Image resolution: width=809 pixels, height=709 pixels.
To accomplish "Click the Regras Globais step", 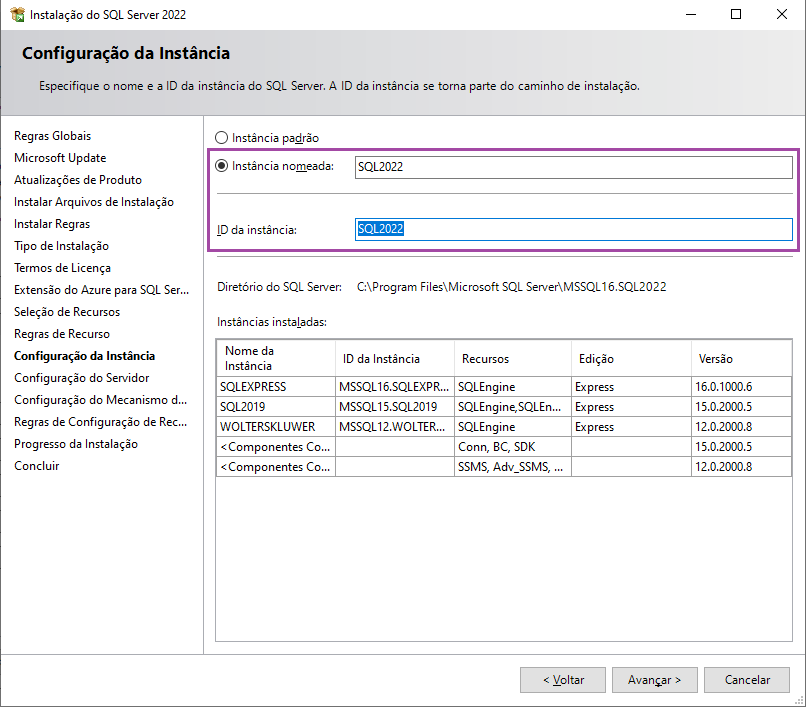I will 52,136.
